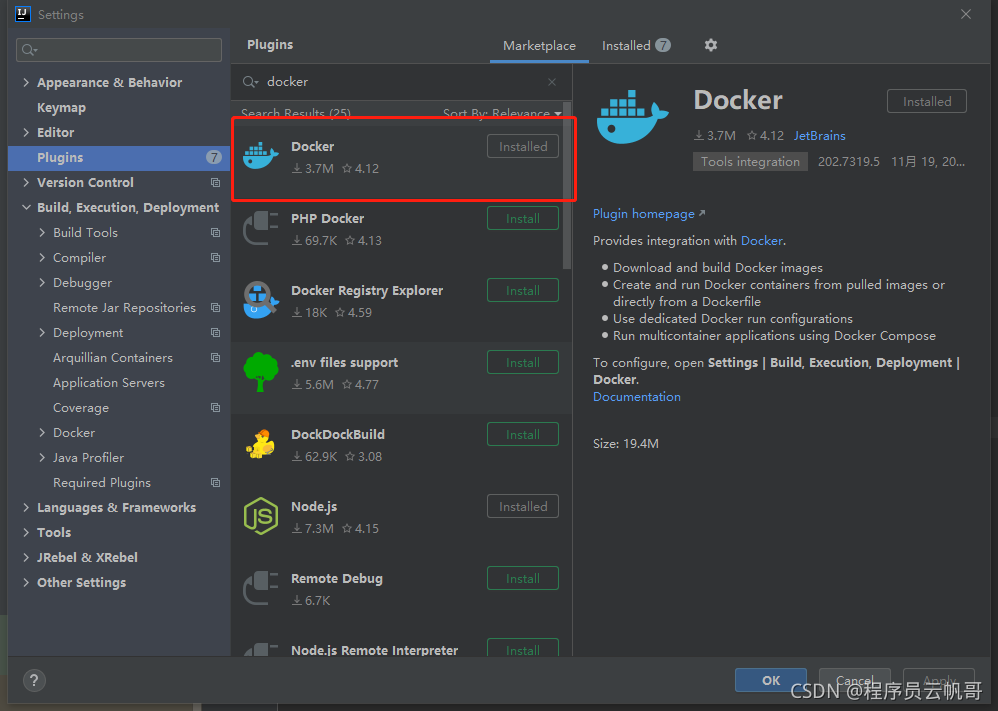This screenshot has width=998, height=711.
Task: Expand the Tools section
Action: (26, 532)
